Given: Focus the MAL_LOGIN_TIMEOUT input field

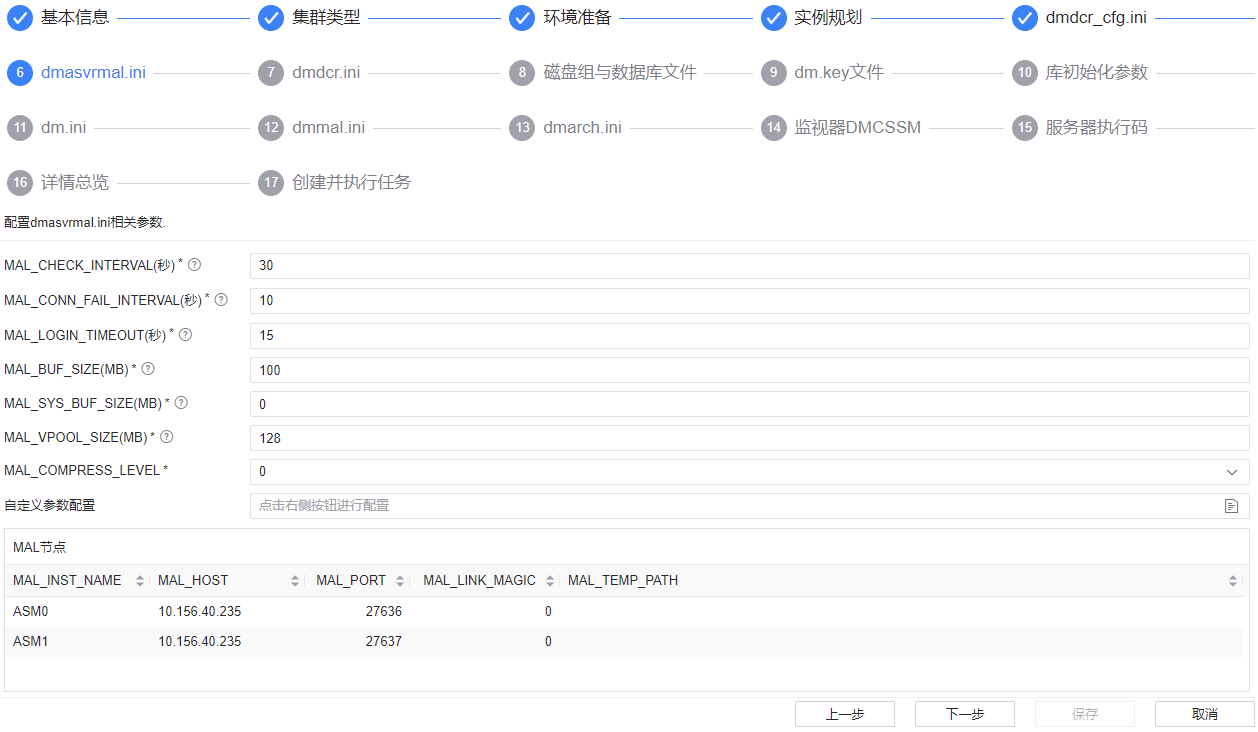Looking at the screenshot, I should click(x=749, y=336).
